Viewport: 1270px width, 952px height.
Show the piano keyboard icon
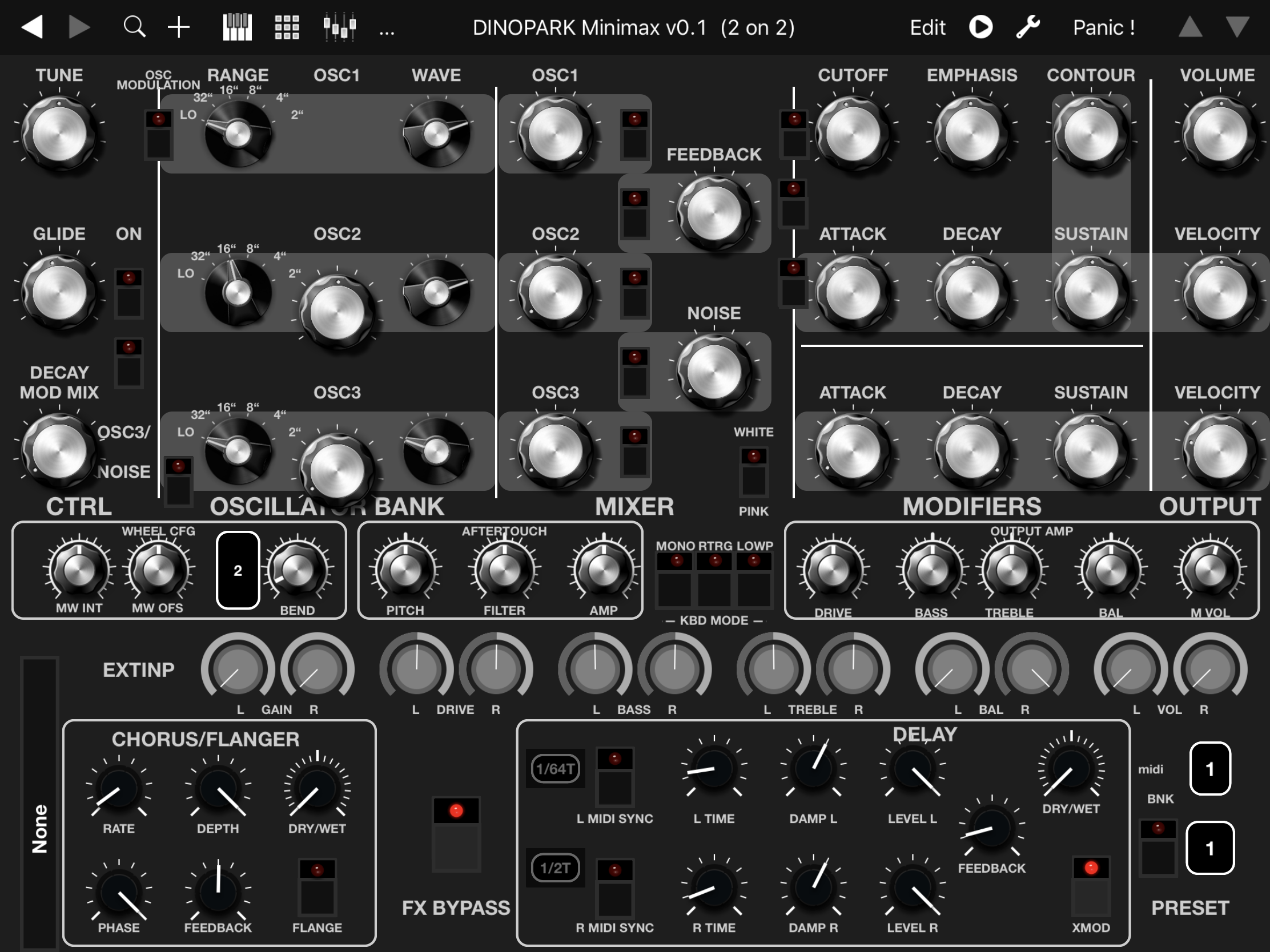click(x=237, y=27)
